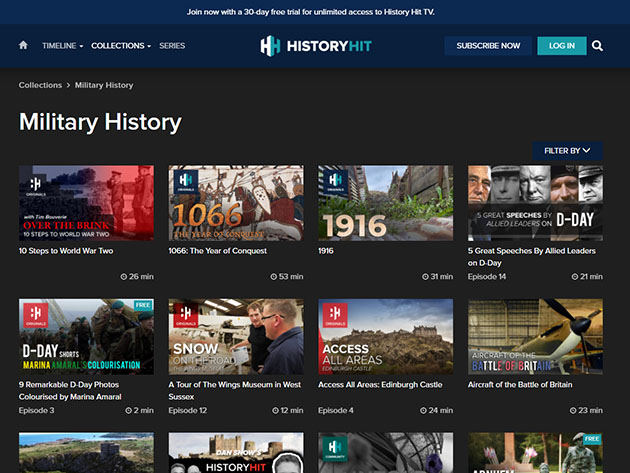This screenshot has height=473, width=630.
Task: Click the Over the Brink thumbnail
Action: [x=86, y=203]
